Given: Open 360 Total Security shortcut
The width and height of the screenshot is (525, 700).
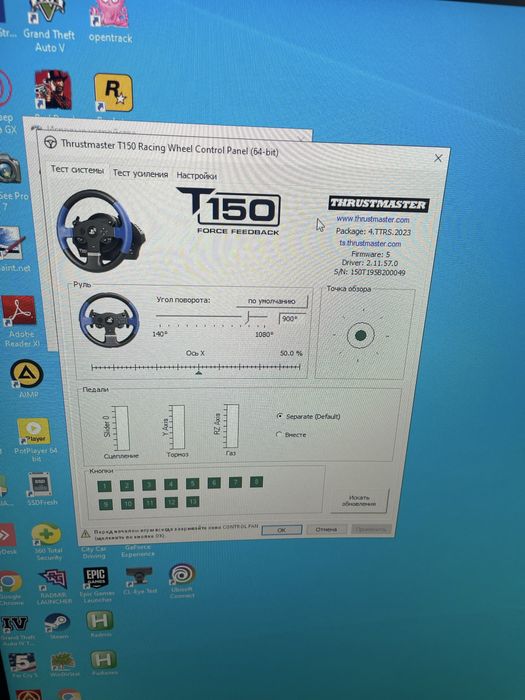Looking at the screenshot, I should click(47, 542).
